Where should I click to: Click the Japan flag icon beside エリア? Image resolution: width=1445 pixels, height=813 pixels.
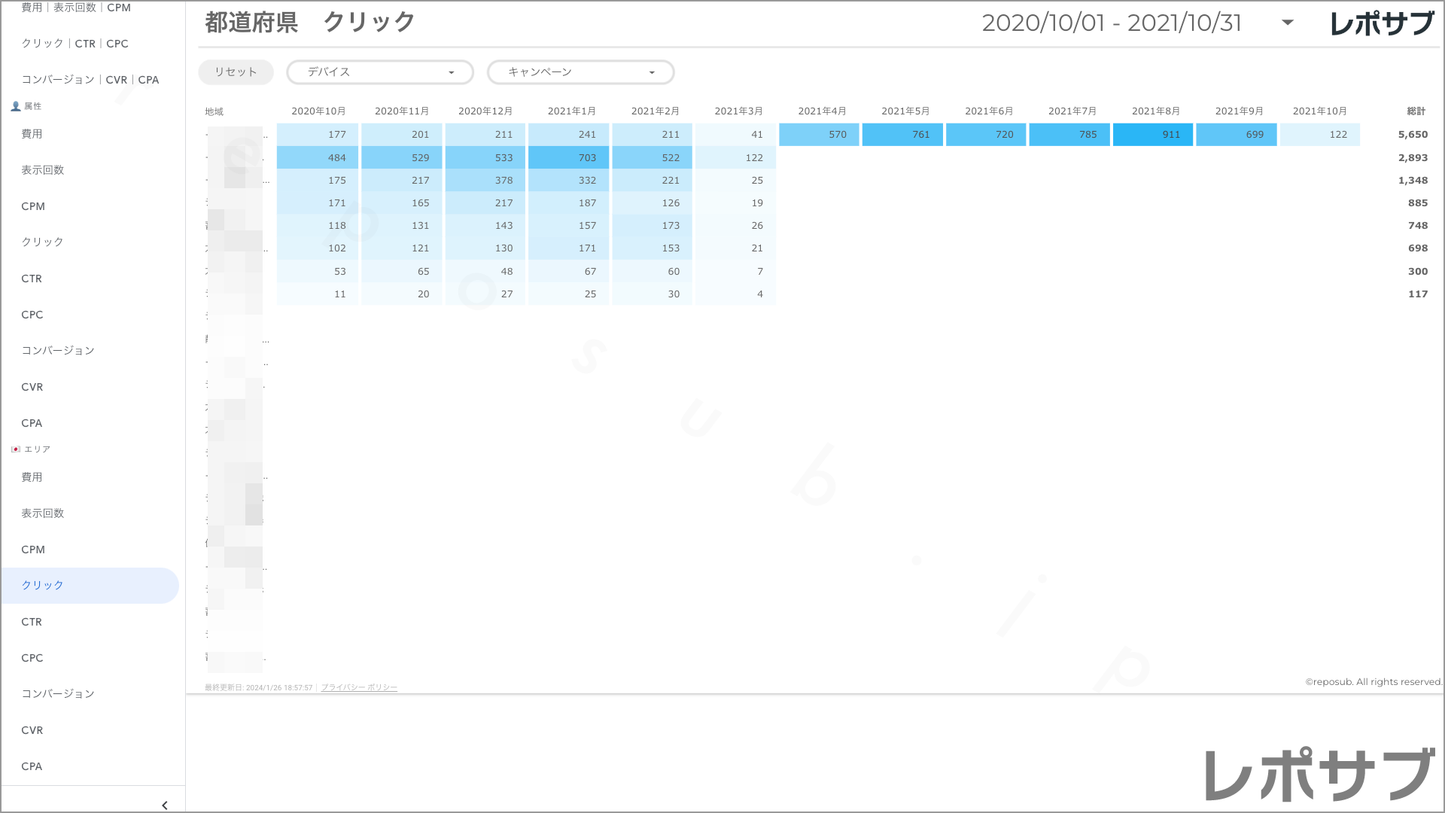point(15,450)
